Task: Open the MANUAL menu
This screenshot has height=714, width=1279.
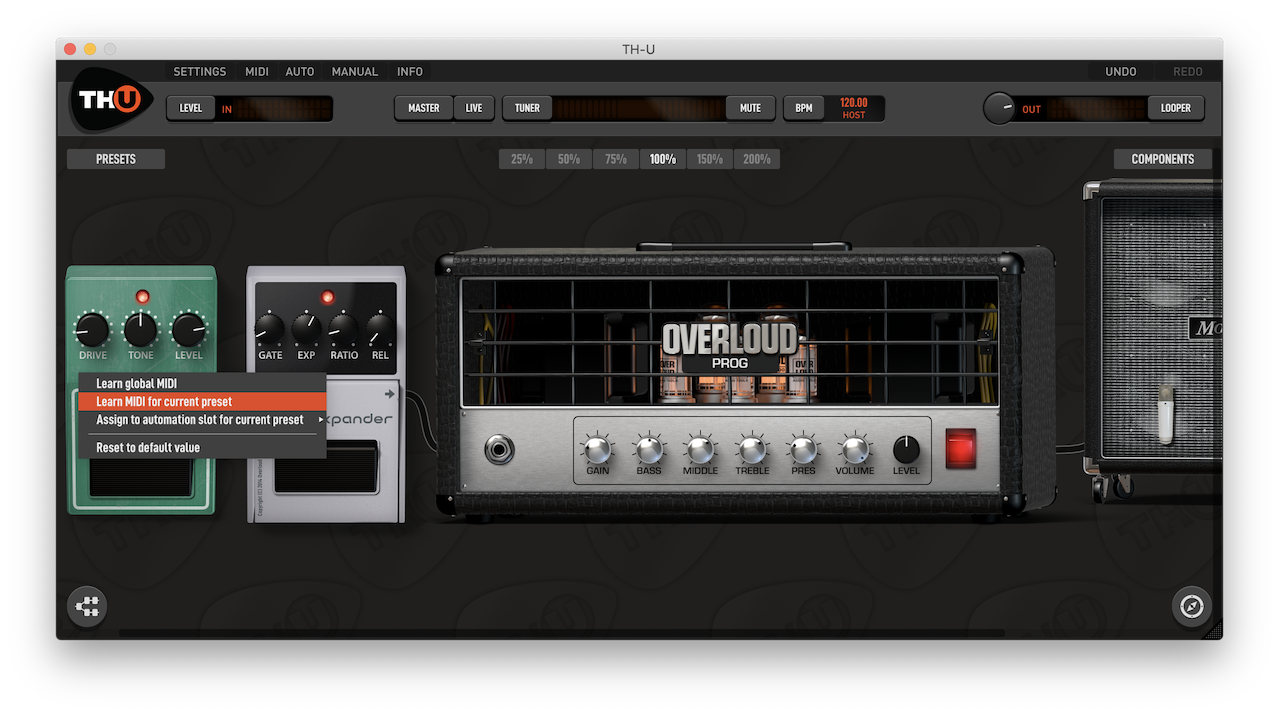Action: [x=355, y=72]
